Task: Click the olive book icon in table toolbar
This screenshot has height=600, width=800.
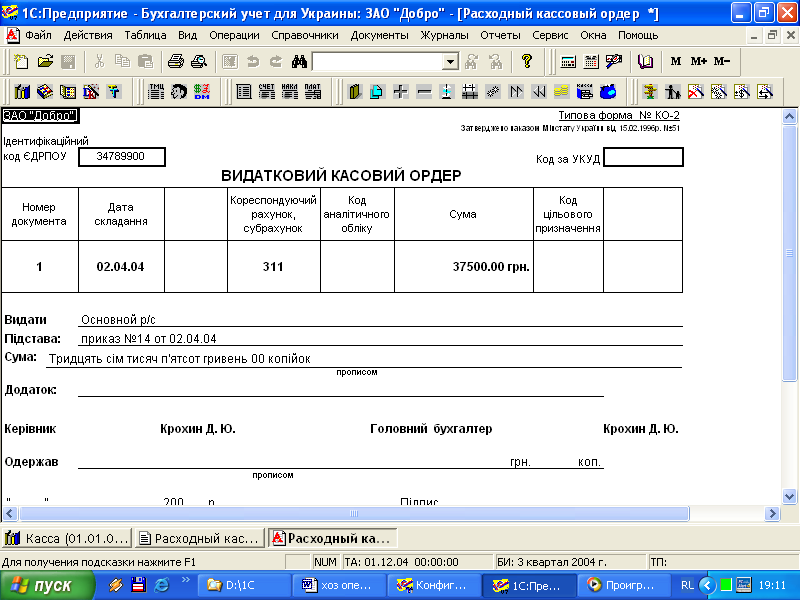Action: click(x=355, y=92)
